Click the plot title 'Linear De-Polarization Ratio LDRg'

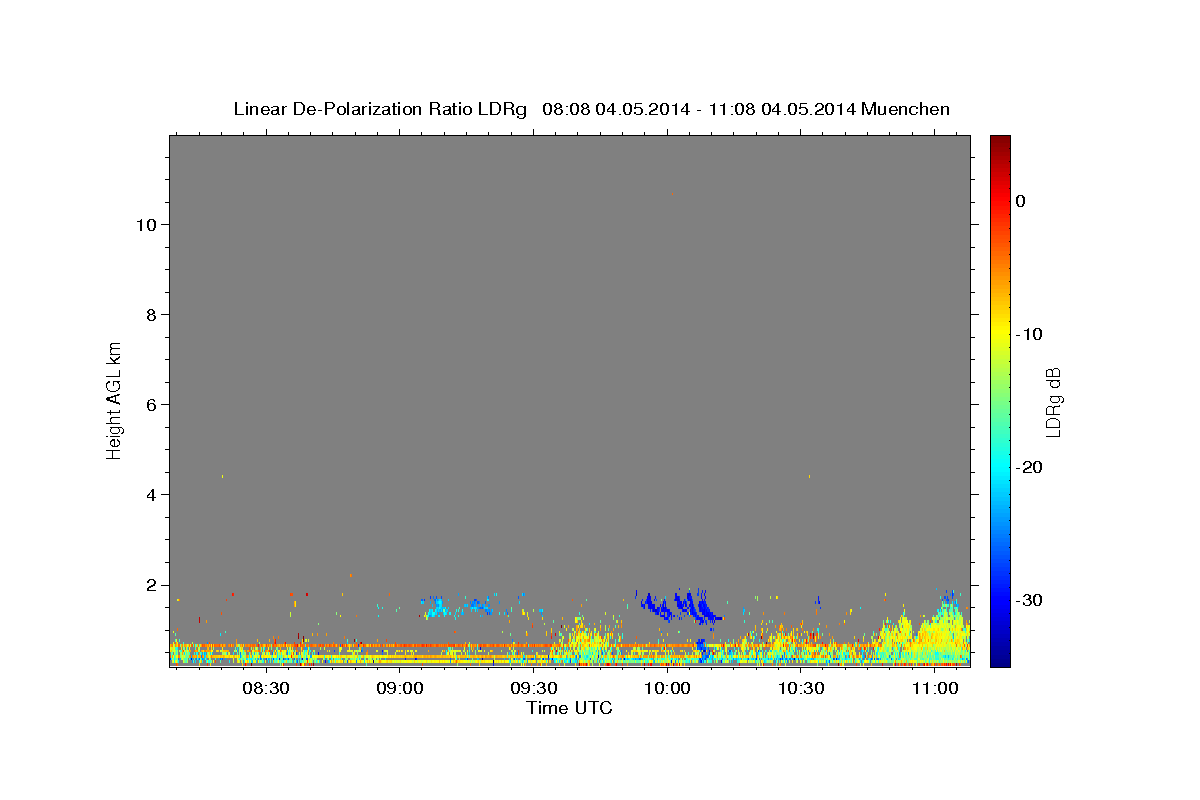click(x=379, y=109)
